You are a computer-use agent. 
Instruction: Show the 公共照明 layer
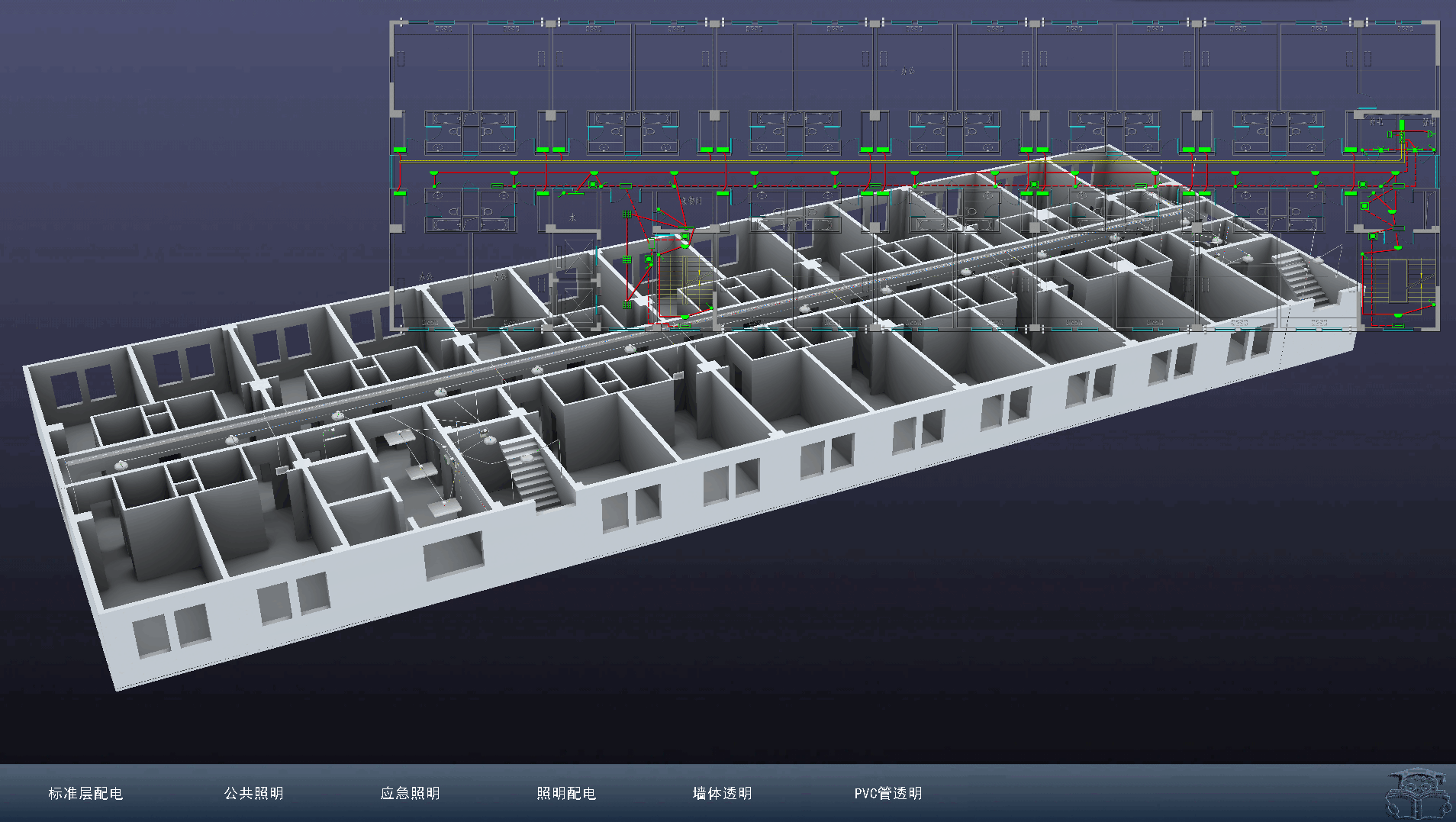254,794
